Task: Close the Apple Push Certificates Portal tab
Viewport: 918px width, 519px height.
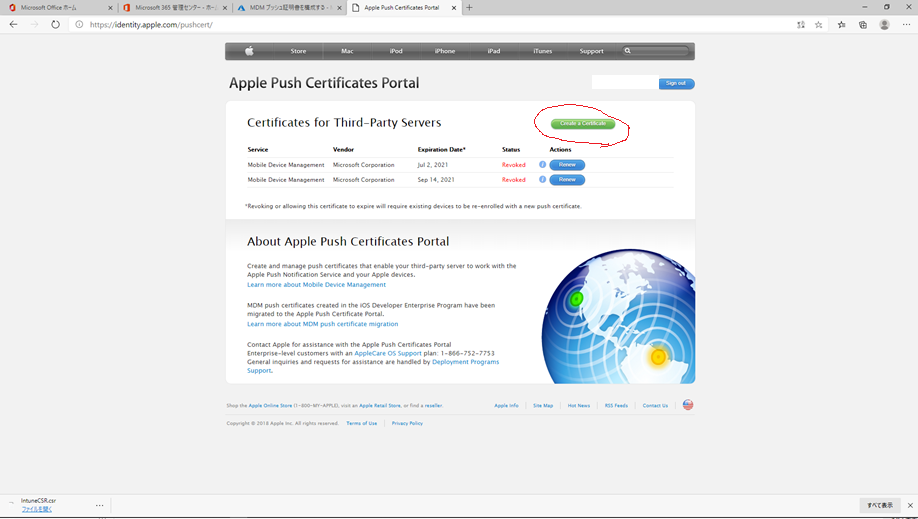Action: [x=454, y=8]
